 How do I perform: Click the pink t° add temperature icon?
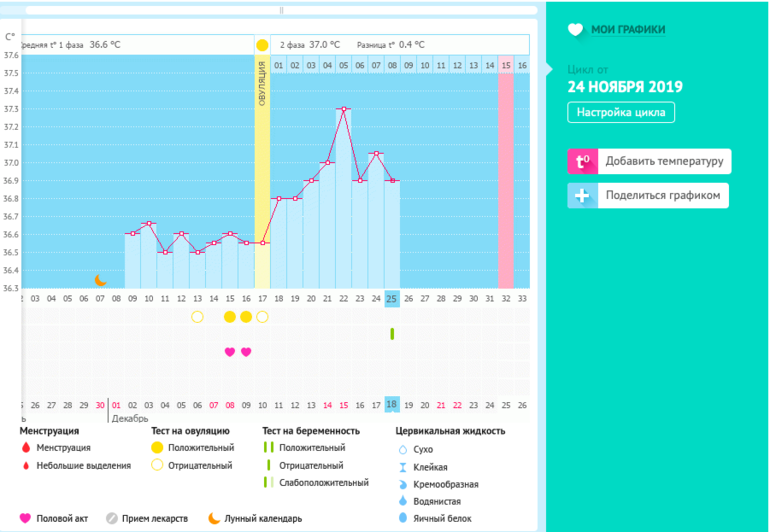[582, 161]
